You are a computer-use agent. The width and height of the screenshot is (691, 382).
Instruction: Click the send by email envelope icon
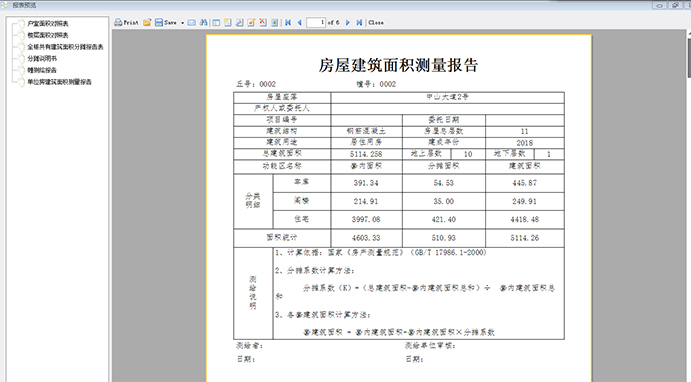click(x=192, y=22)
